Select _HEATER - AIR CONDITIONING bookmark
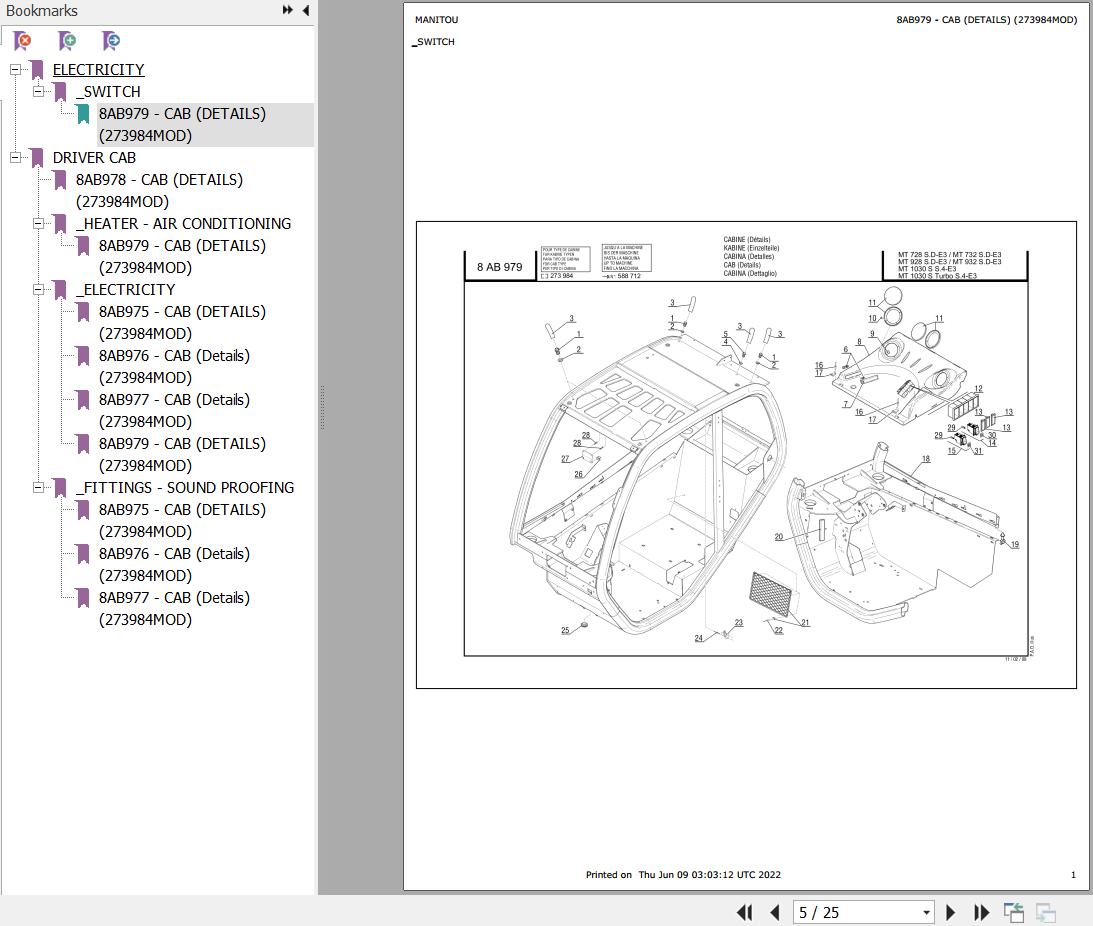The height and width of the screenshot is (926, 1093). (183, 224)
